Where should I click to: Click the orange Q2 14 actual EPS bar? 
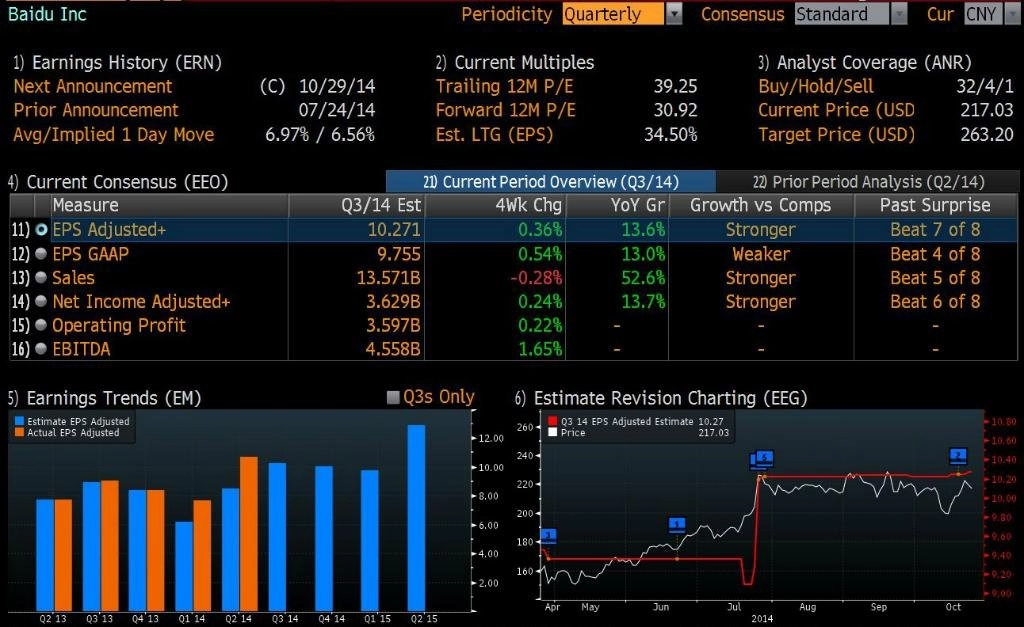[x=249, y=534]
